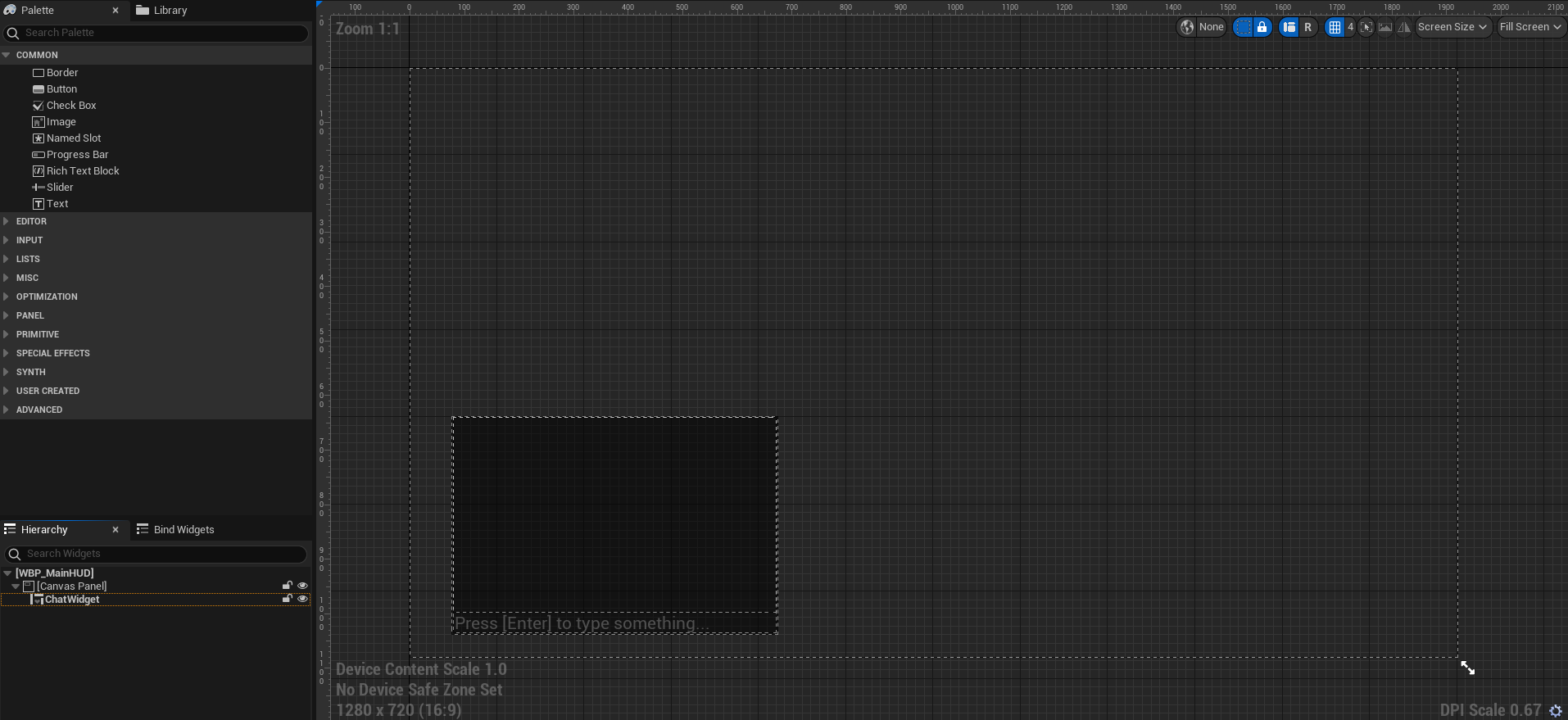1568x720 pixels.
Task: Click the localization globe icon in viewport toolbar
Action: pos(1187,27)
